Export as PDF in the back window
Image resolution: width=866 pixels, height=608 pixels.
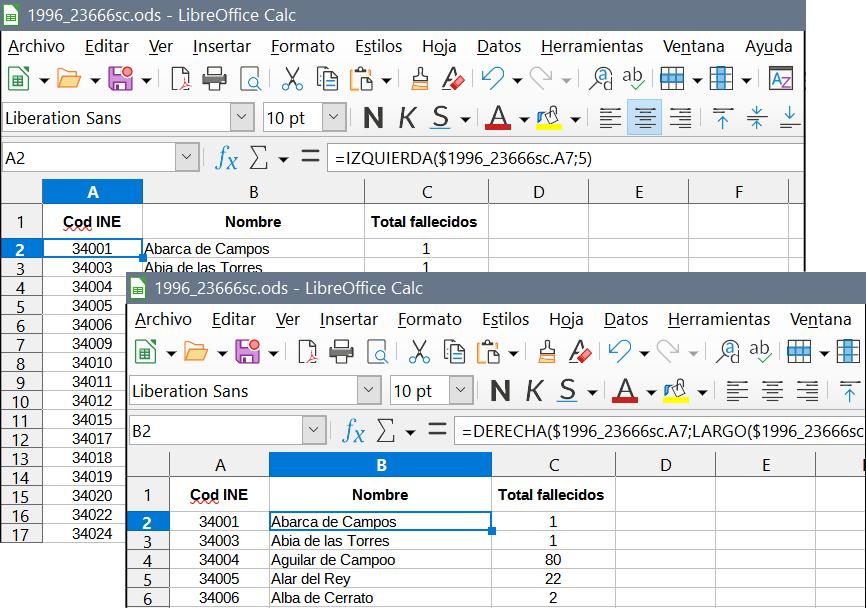click(181, 79)
